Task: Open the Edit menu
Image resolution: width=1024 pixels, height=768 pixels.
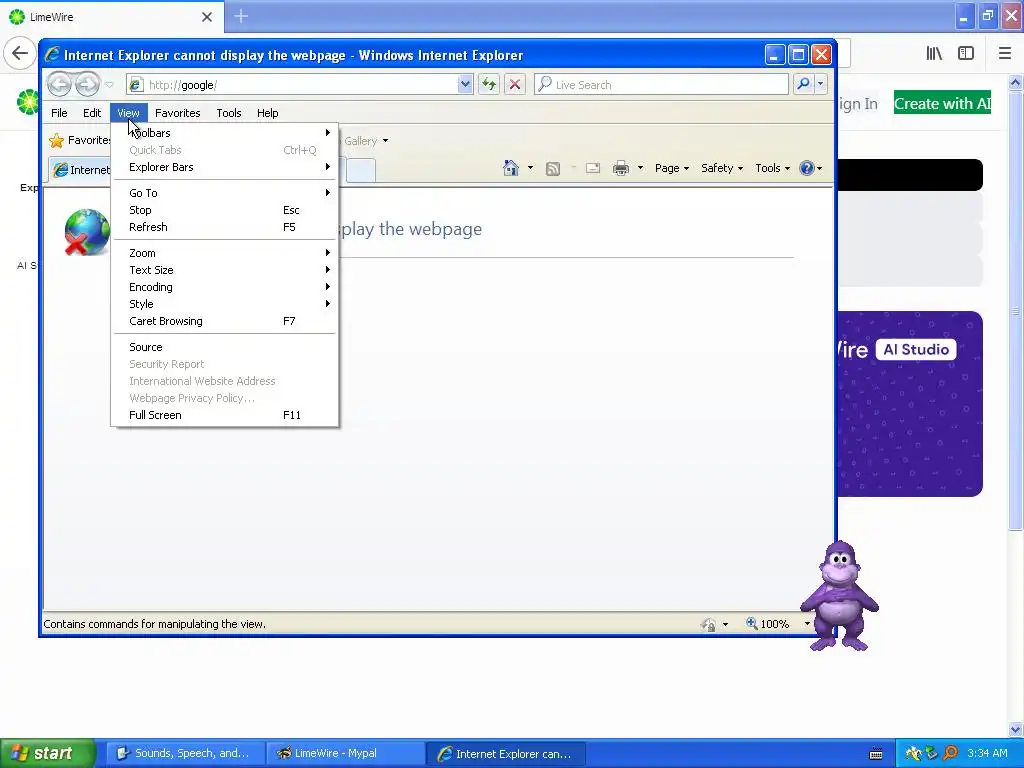Action: pos(91,113)
